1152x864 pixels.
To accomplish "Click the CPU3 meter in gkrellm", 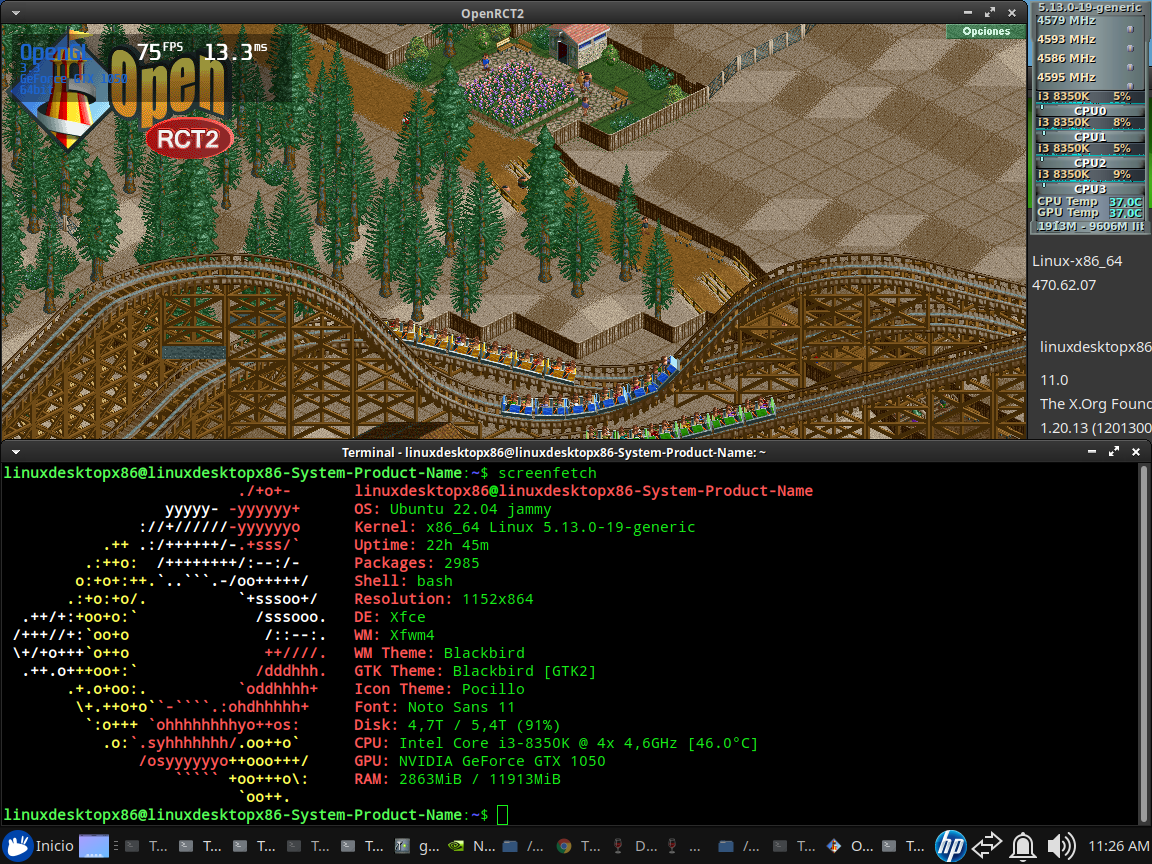I will pos(1090,189).
